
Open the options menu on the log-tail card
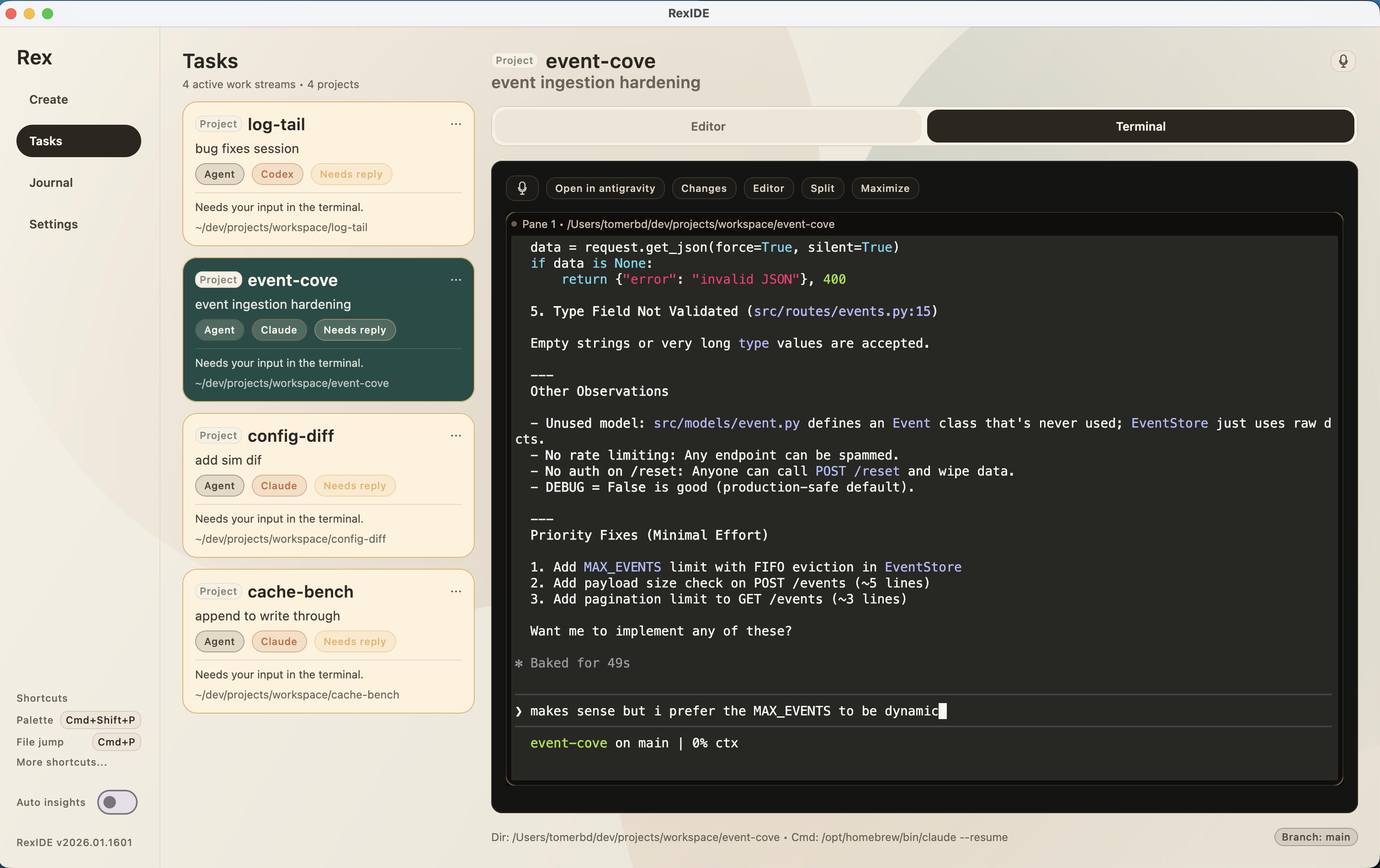pyautogui.click(x=456, y=124)
